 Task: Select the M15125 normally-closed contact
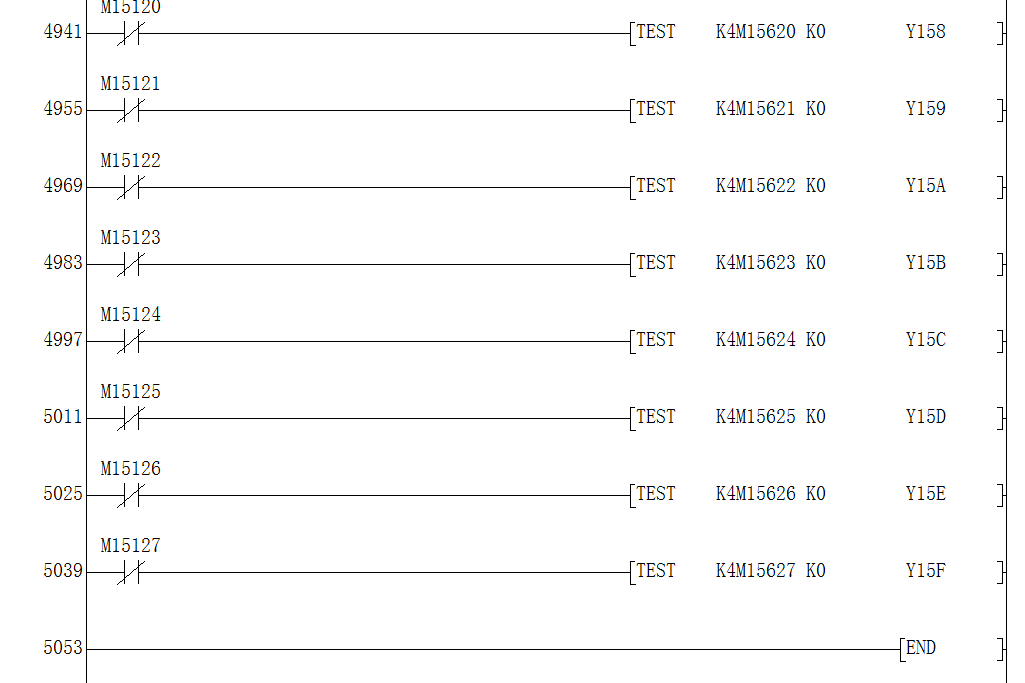pyautogui.click(x=130, y=418)
